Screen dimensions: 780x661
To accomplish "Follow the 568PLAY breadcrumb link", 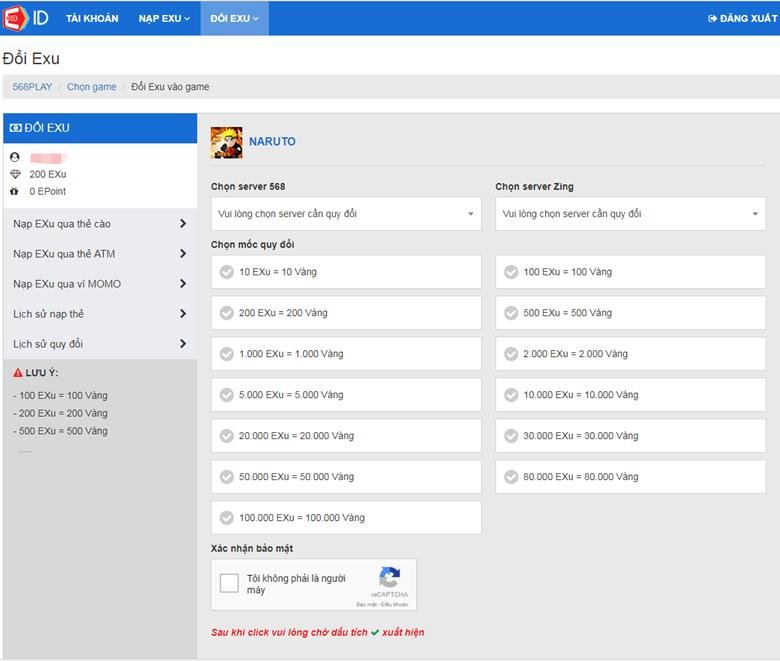I will (32, 87).
